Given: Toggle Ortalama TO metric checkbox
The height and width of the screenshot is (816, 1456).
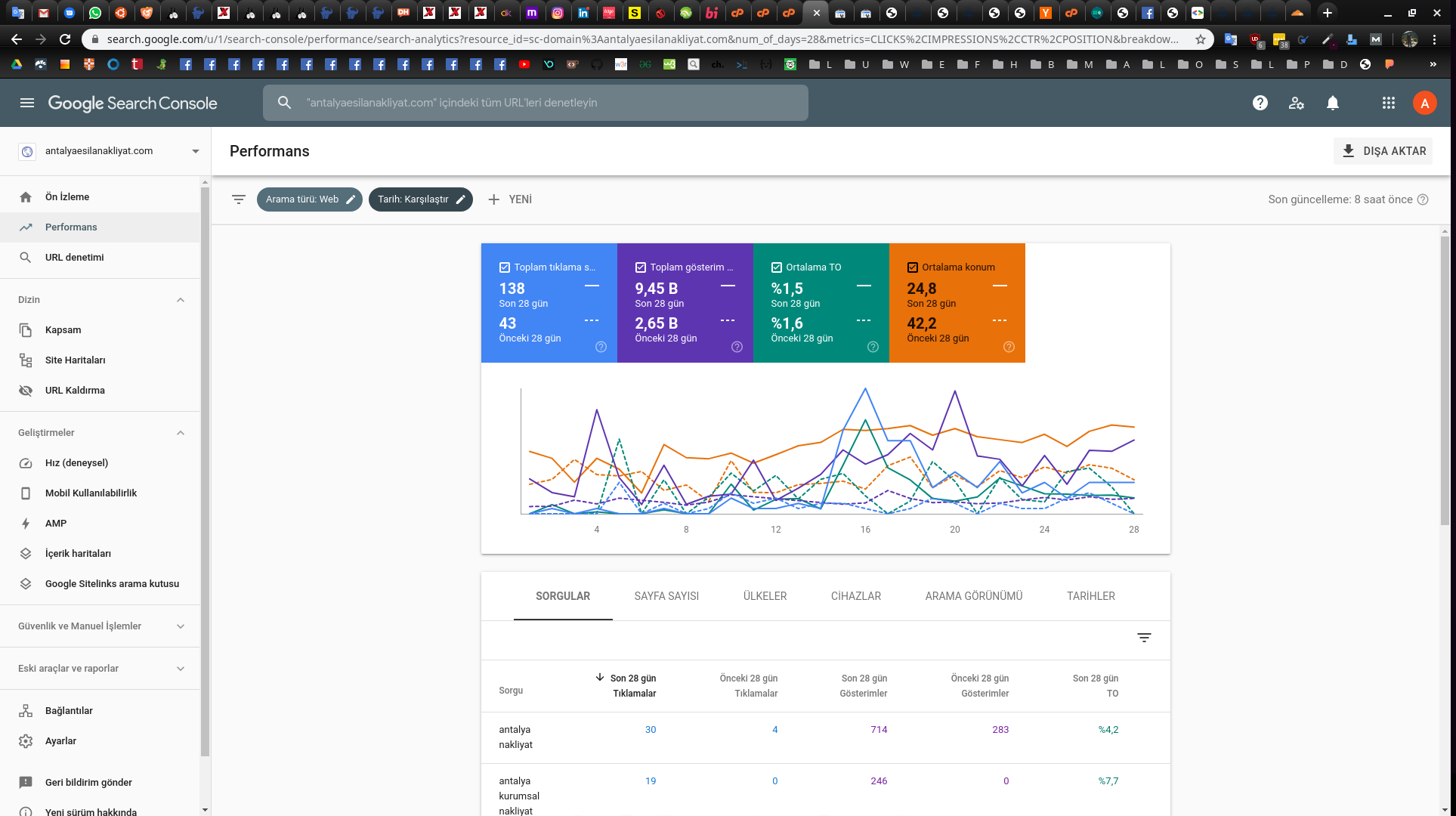Looking at the screenshot, I should (777, 267).
